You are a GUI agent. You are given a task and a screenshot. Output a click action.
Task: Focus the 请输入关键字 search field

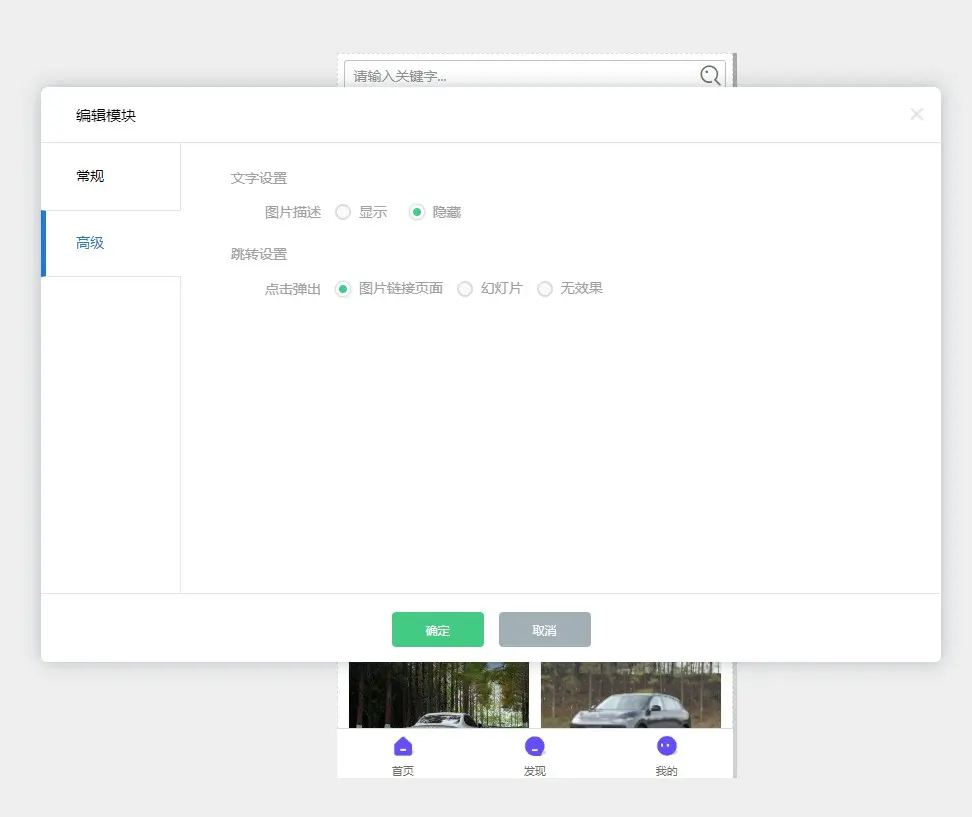pos(520,75)
